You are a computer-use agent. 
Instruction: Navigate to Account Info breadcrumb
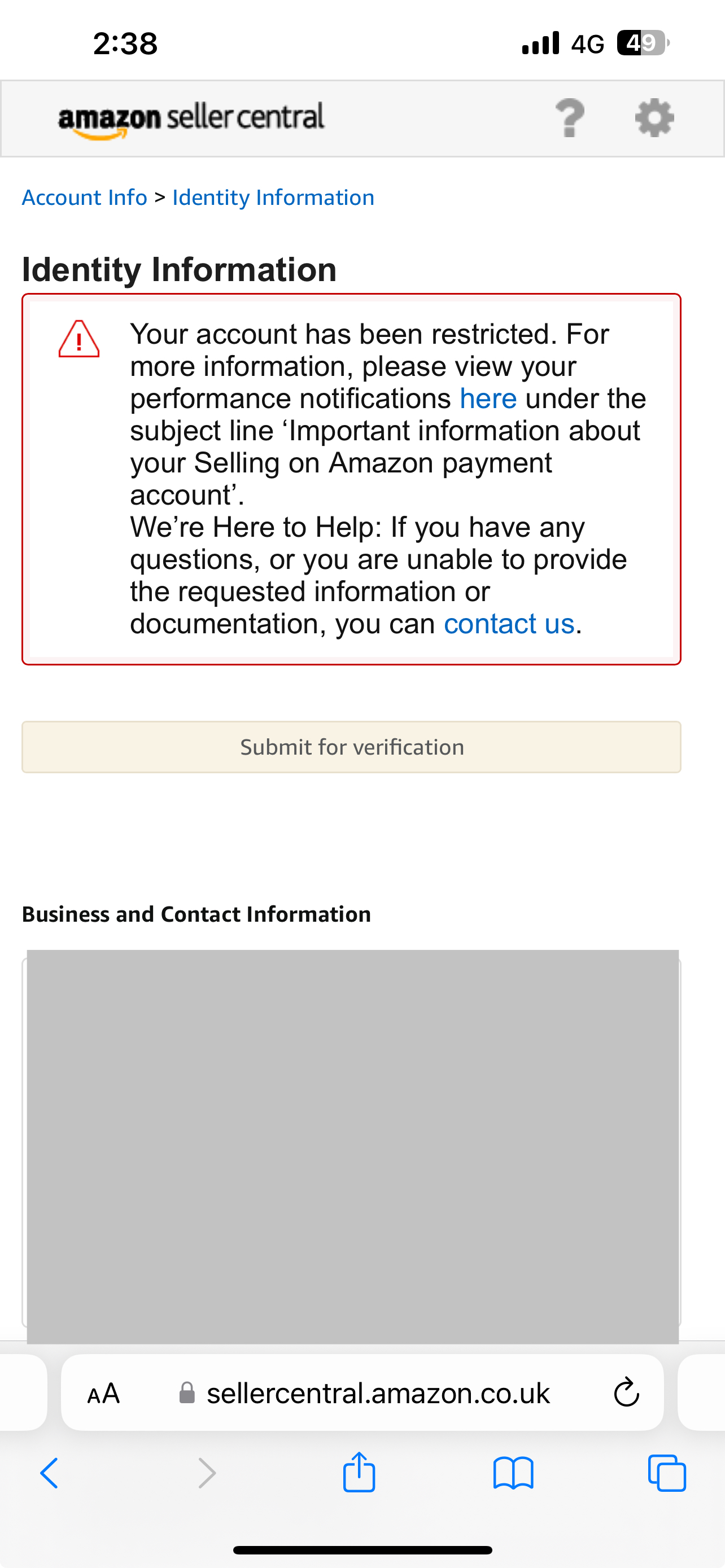click(x=85, y=197)
